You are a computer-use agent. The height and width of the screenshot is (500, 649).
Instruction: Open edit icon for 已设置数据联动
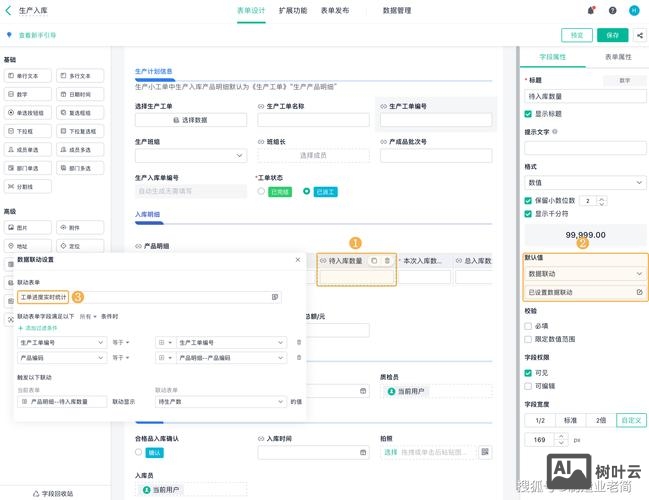(639, 292)
